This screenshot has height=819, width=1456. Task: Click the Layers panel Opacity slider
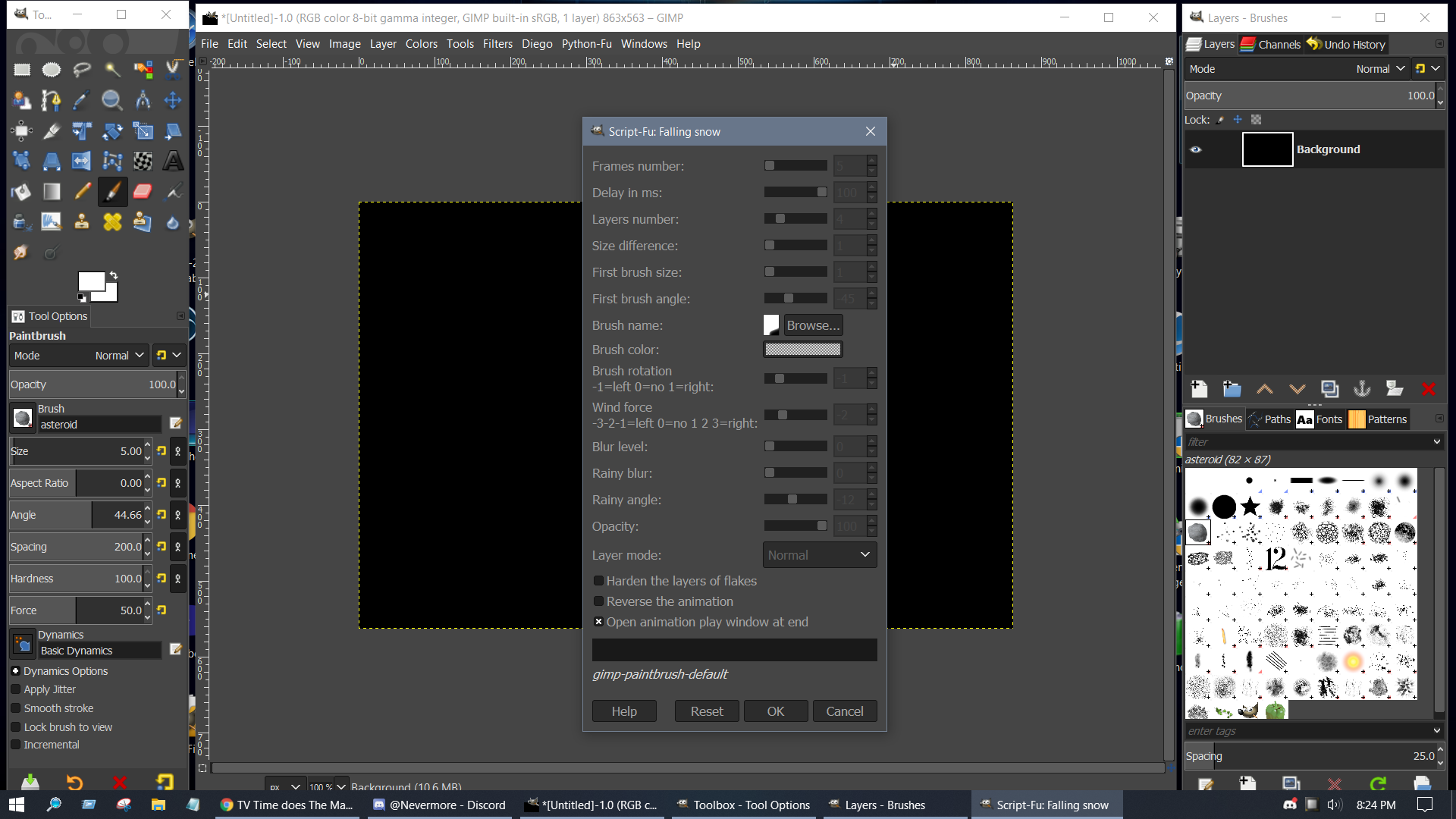tap(1311, 96)
